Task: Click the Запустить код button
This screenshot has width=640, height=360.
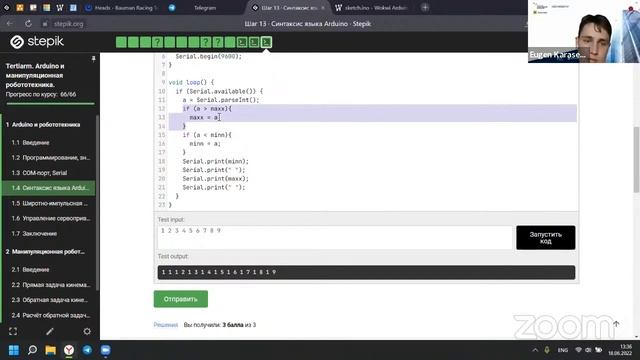Action: click(546, 238)
